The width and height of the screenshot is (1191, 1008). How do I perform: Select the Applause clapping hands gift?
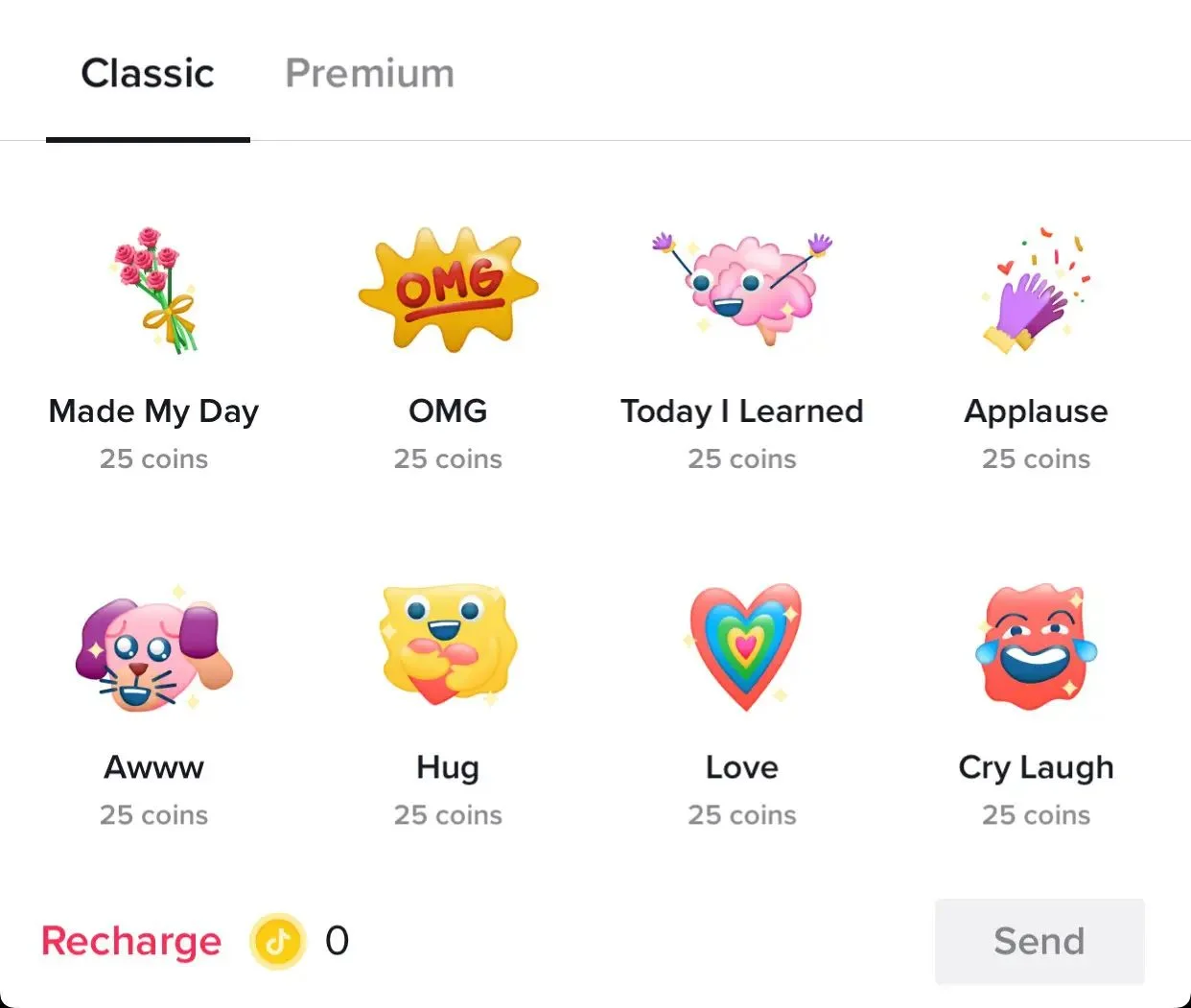[x=1036, y=290]
